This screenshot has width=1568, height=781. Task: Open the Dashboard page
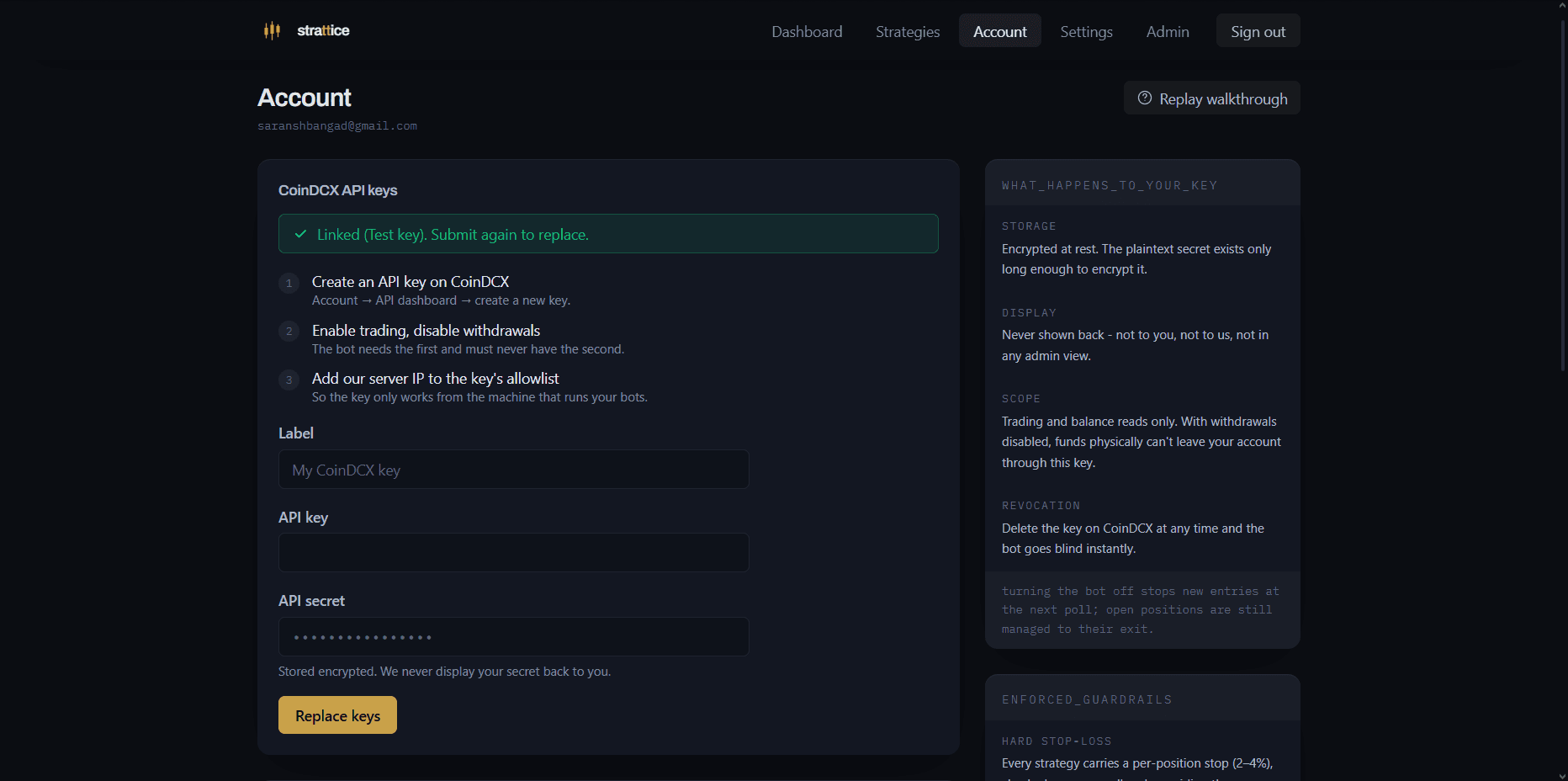[x=807, y=31]
